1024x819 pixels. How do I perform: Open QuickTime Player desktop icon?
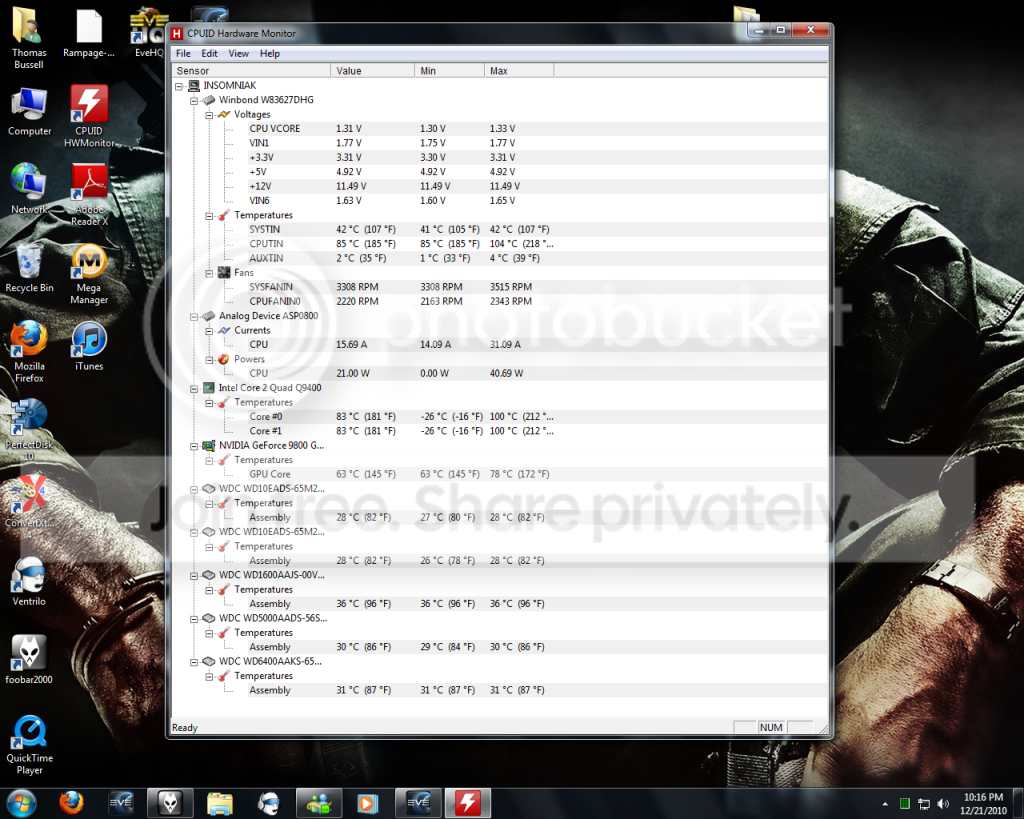click(29, 745)
